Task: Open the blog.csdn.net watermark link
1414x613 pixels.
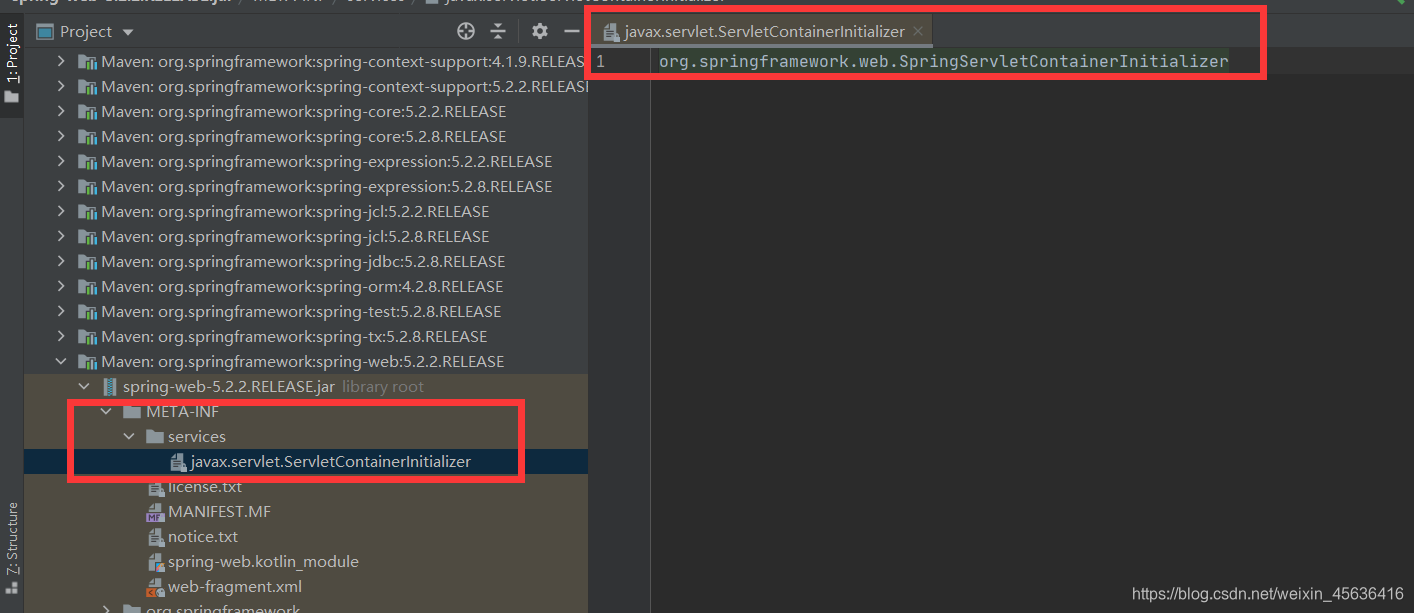Action: [x=1267, y=593]
